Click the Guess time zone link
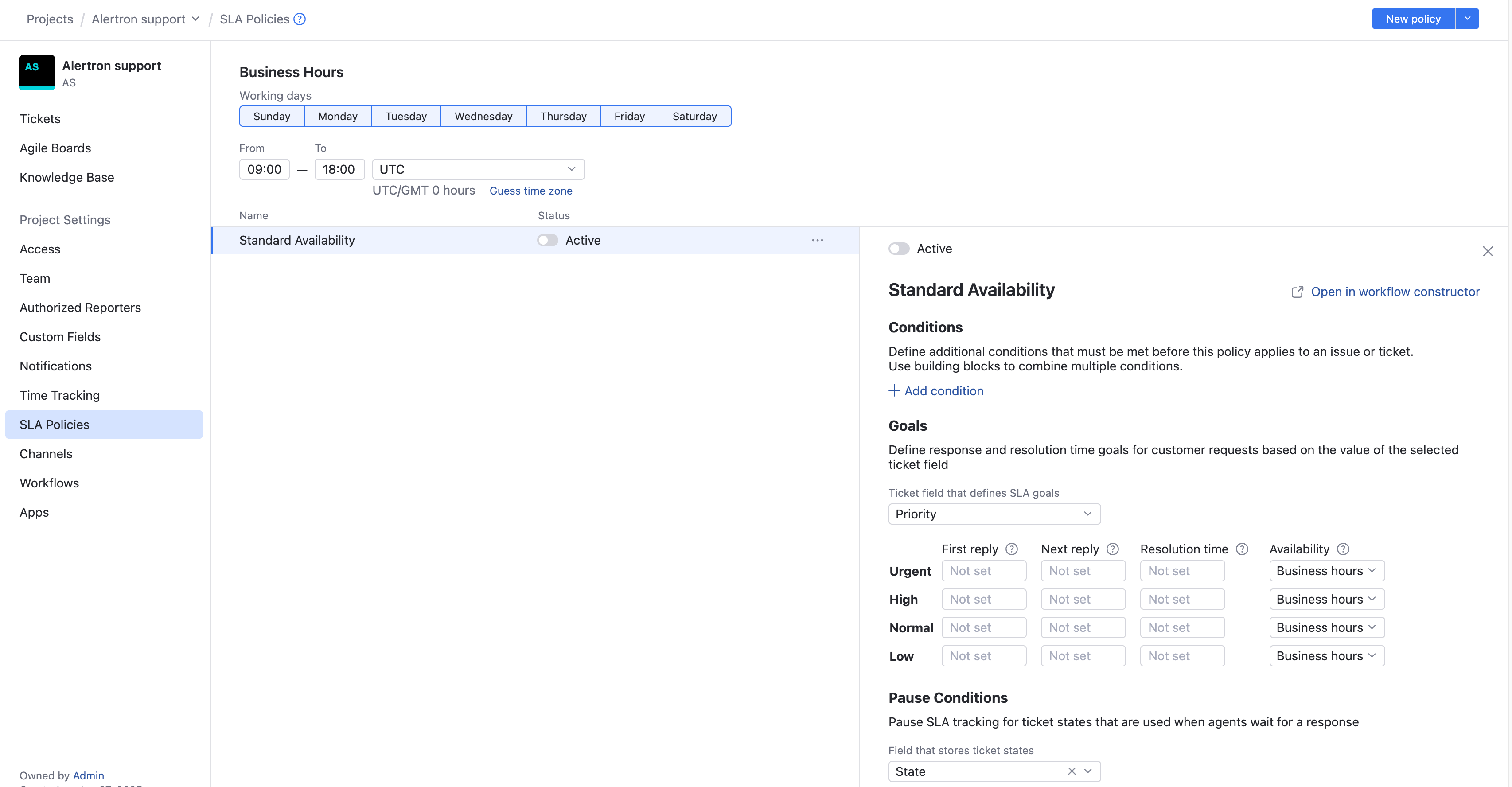 click(531, 190)
